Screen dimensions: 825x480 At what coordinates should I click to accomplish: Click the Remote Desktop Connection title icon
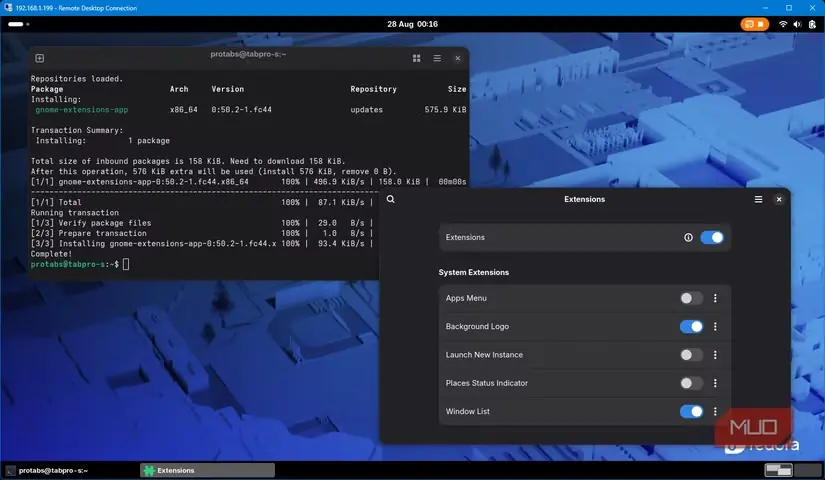pyautogui.click(x=8, y=8)
